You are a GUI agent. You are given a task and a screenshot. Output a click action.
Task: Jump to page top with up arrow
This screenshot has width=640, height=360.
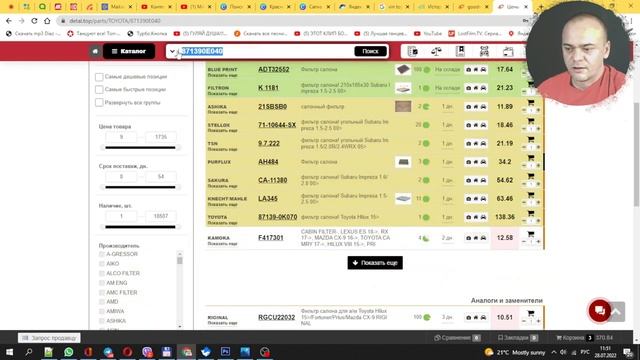click(x=617, y=312)
